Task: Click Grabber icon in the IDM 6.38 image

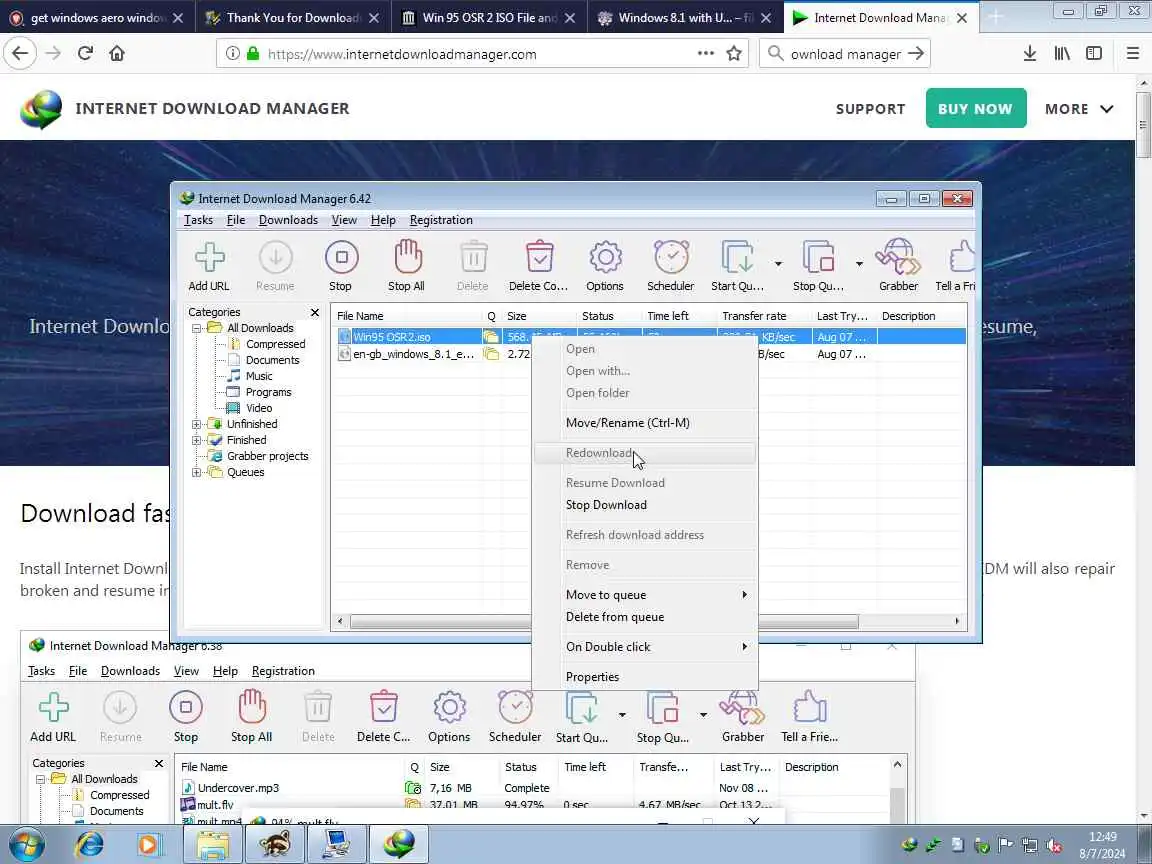Action: tap(742, 708)
